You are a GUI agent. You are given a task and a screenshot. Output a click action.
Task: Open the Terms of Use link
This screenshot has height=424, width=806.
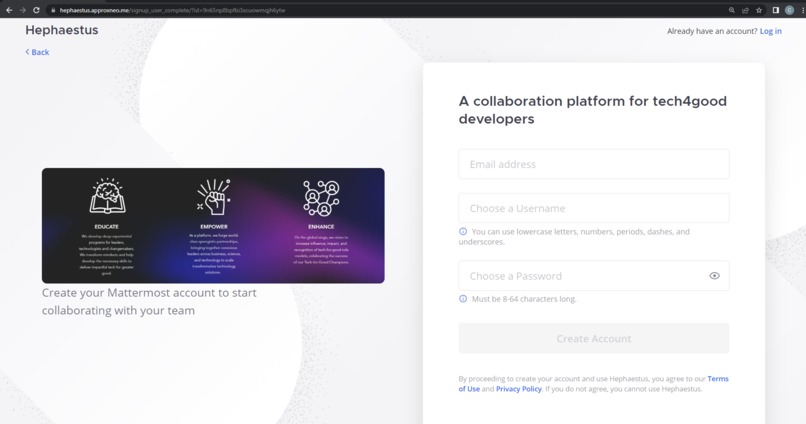[718, 379]
